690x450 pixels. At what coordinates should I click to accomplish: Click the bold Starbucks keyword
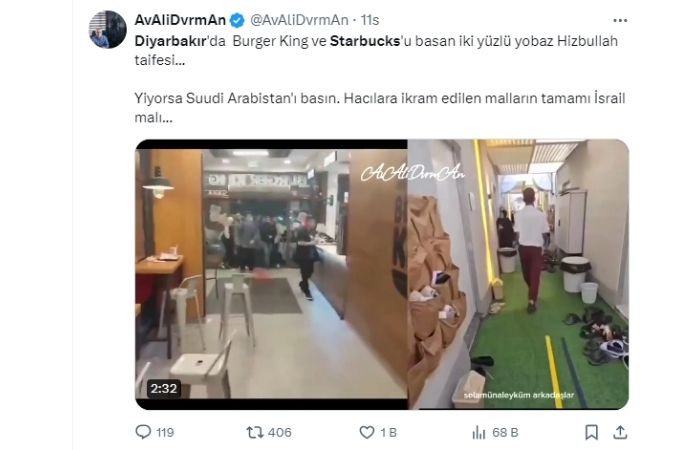365,41
